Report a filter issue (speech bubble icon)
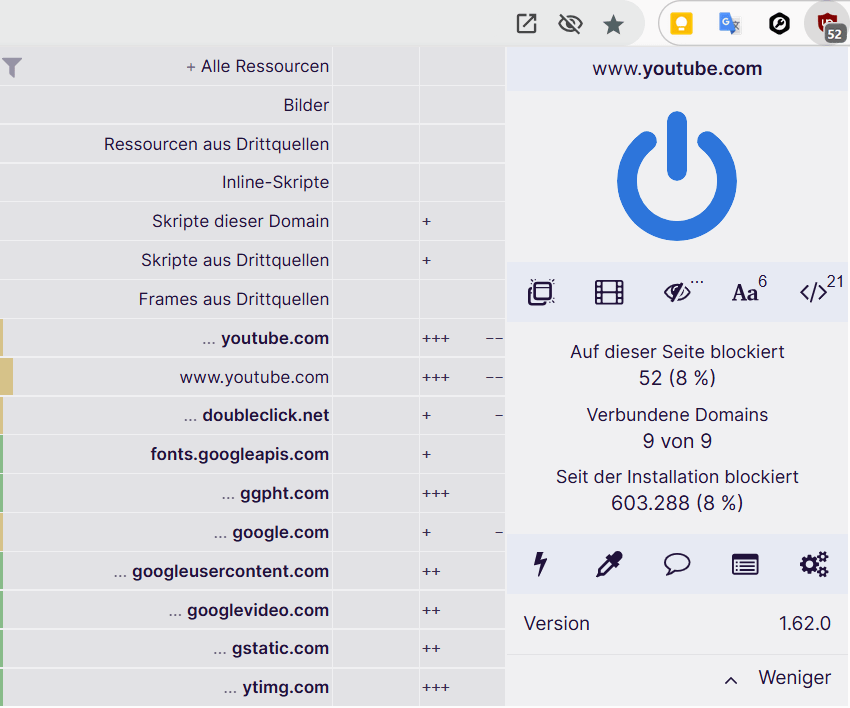850x708 pixels. click(x=677, y=565)
